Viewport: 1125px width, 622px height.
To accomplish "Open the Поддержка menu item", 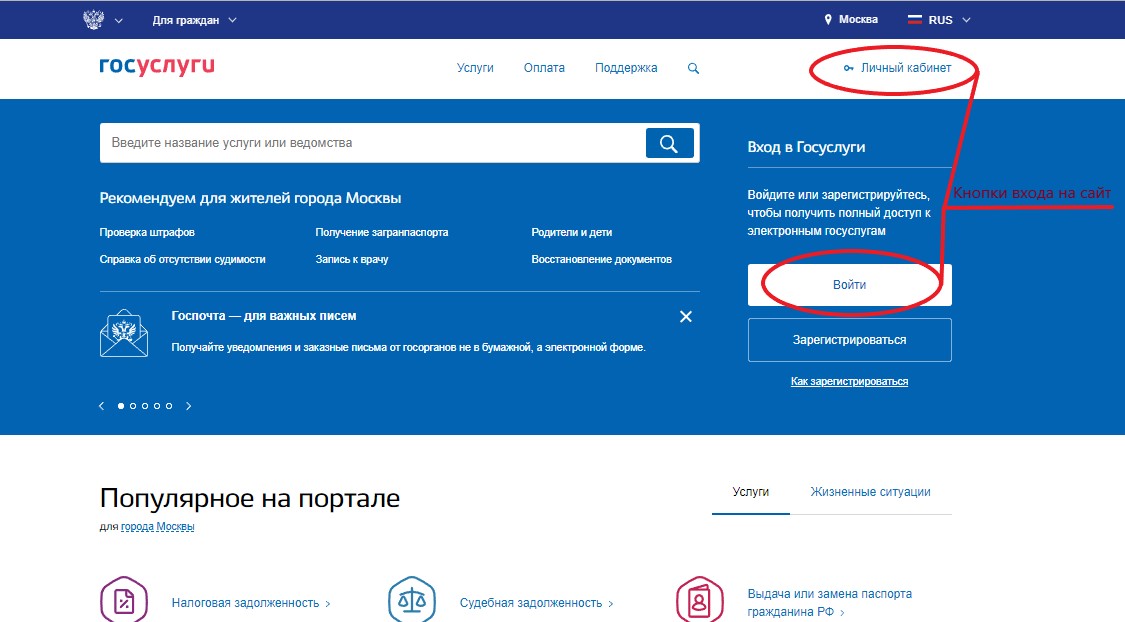I will [626, 68].
